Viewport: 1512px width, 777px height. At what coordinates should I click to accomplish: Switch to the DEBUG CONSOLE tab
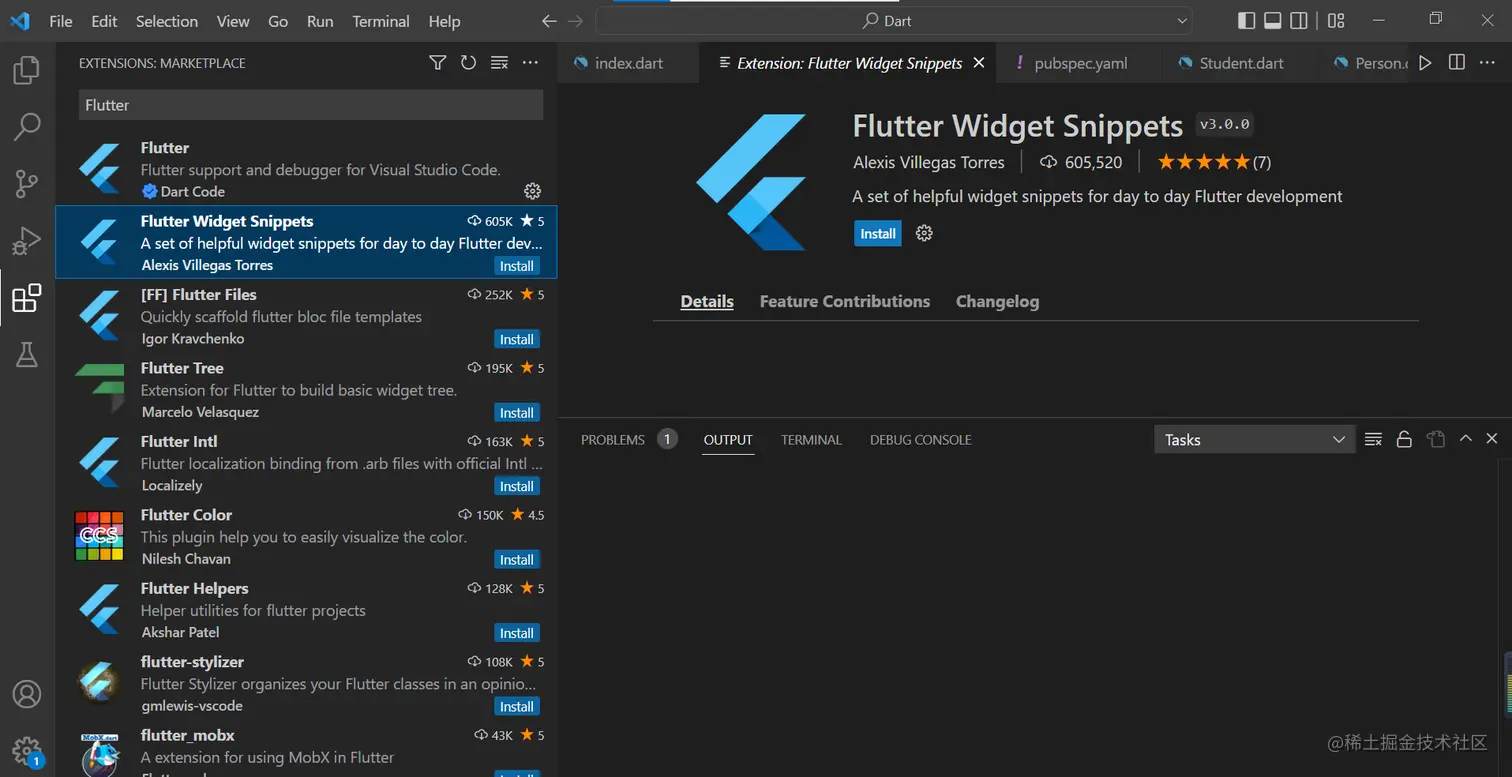(x=920, y=439)
